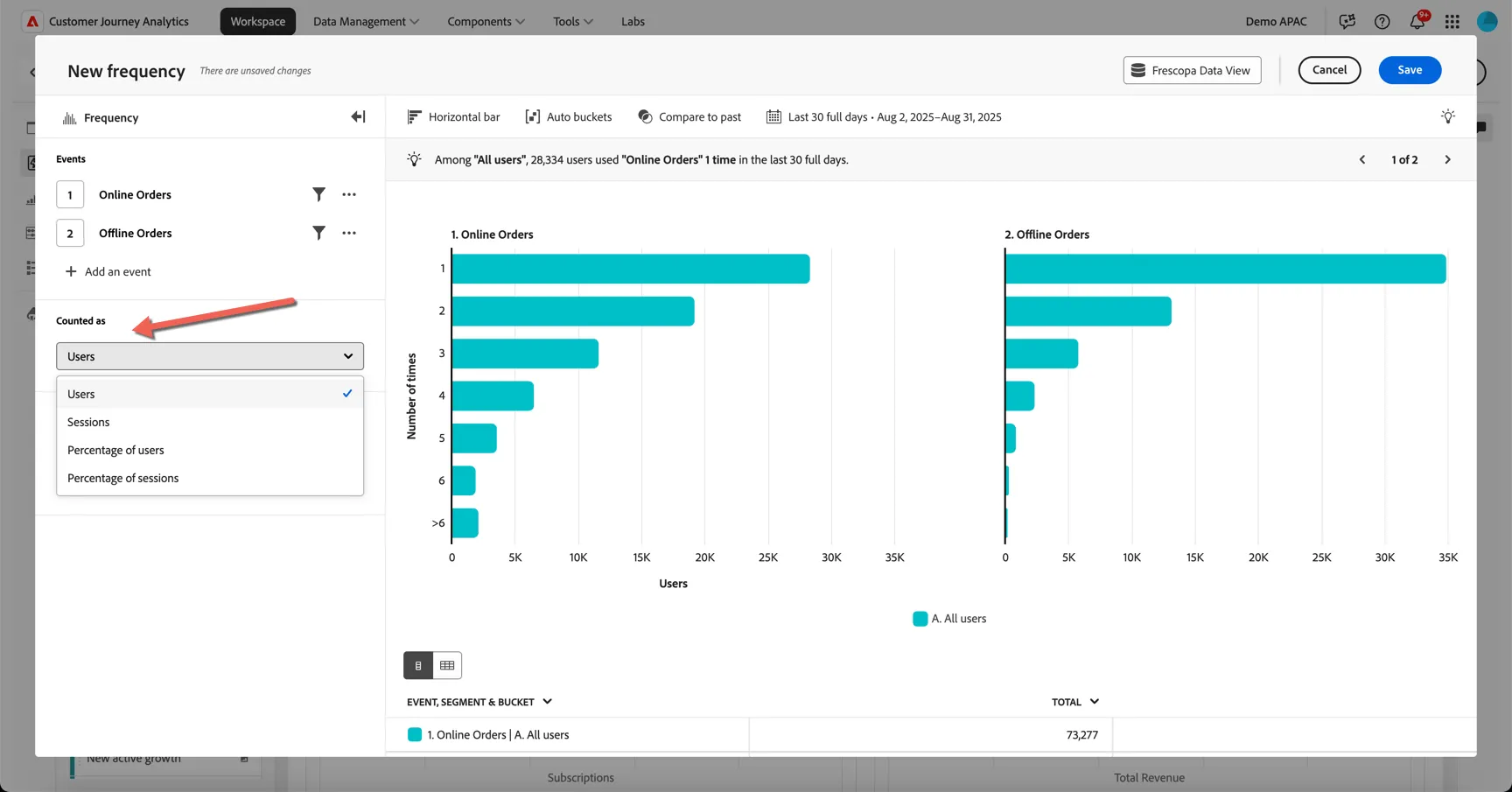
Task: Open the Auto buckets setting
Action: pyautogui.click(x=569, y=116)
